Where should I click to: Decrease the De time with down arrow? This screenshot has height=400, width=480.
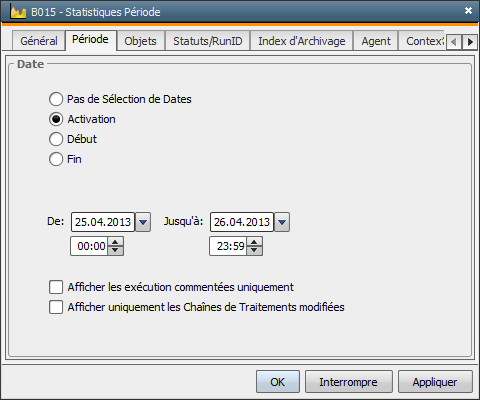coord(115,250)
